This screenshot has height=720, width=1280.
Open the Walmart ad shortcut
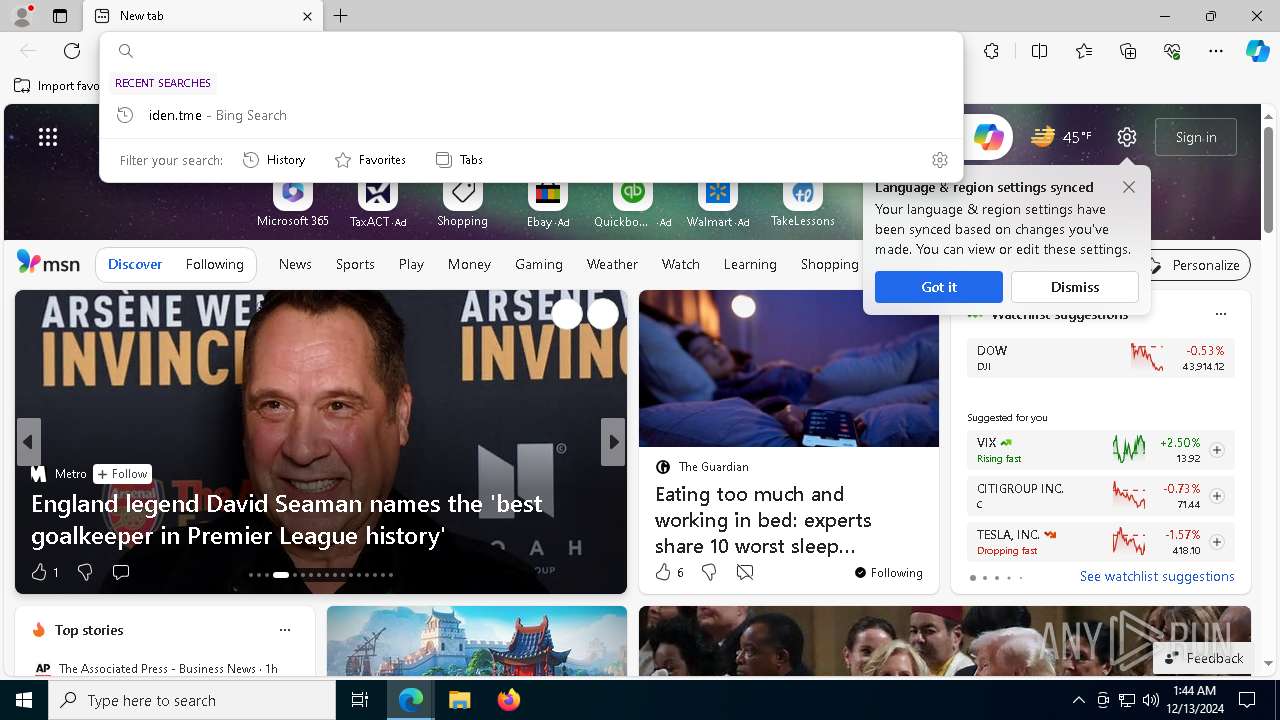coord(718,204)
